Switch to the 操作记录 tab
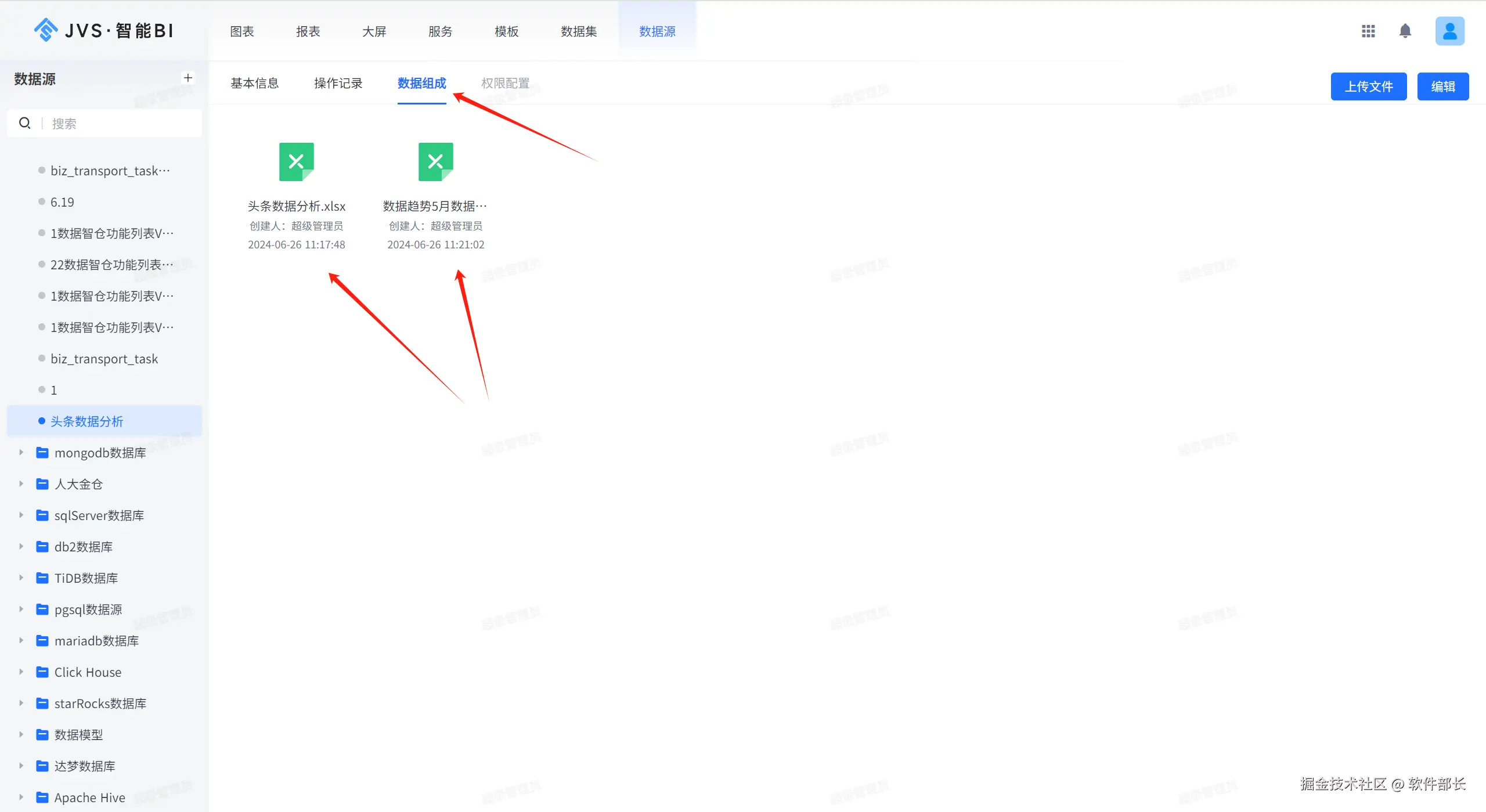The width and height of the screenshot is (1486, 812). point(338,84)
